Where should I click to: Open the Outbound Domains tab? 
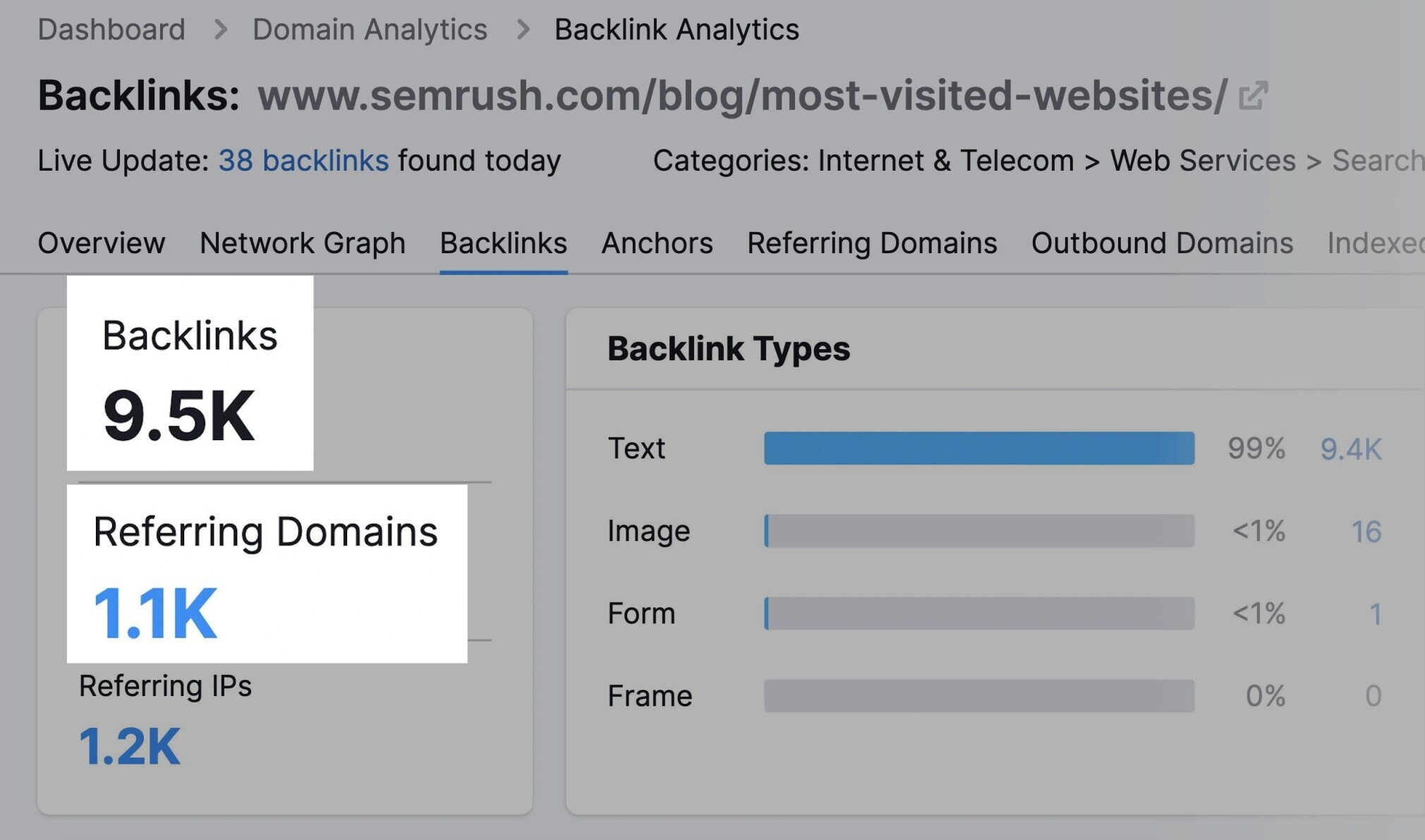pos(1162,243)
